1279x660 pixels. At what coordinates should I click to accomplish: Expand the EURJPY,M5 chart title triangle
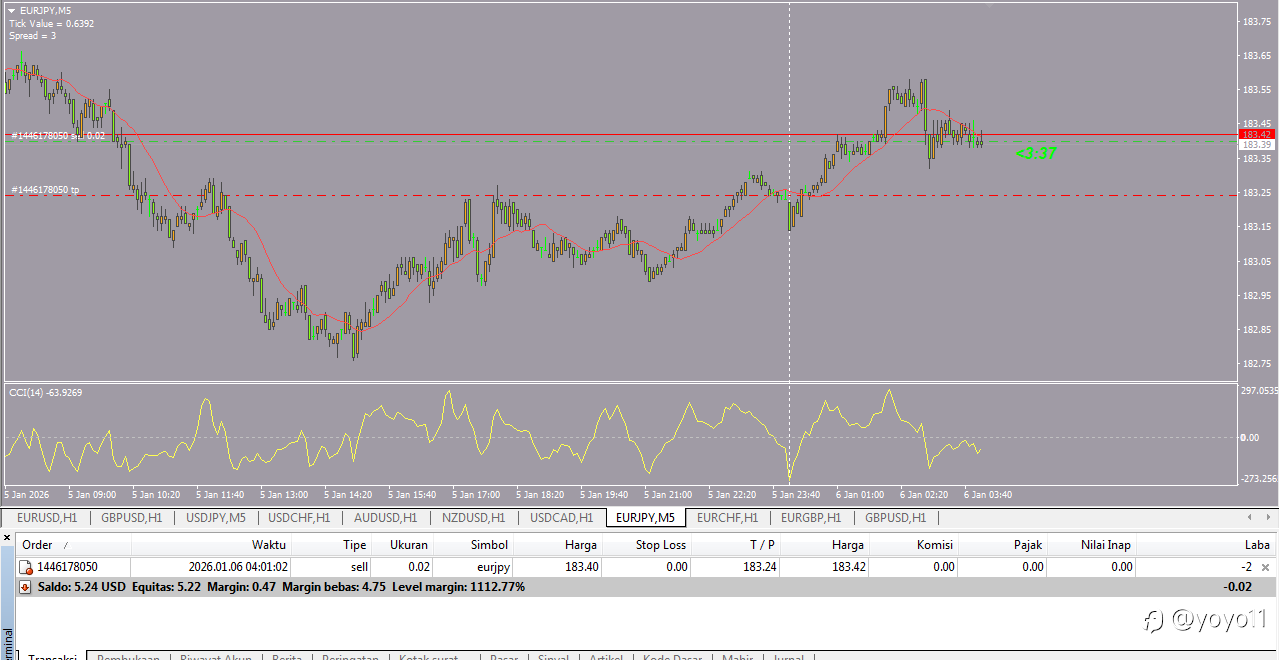12,10
